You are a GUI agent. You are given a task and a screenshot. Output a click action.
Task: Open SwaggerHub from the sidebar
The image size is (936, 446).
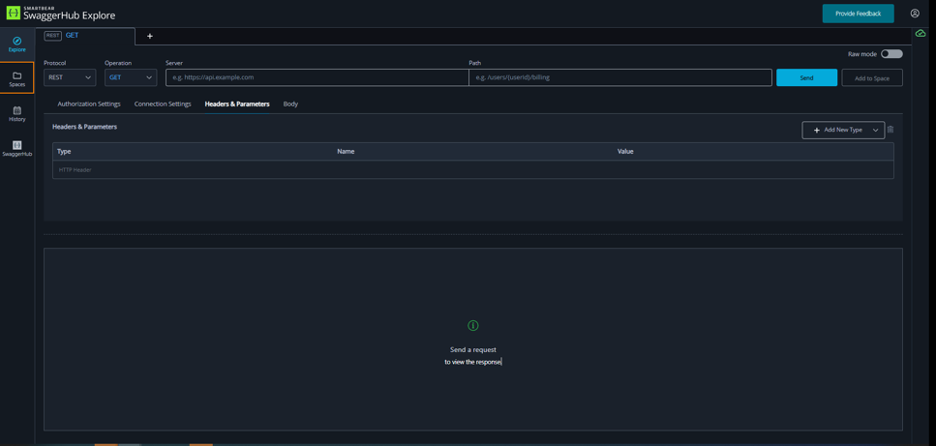(x=17, y=148)
